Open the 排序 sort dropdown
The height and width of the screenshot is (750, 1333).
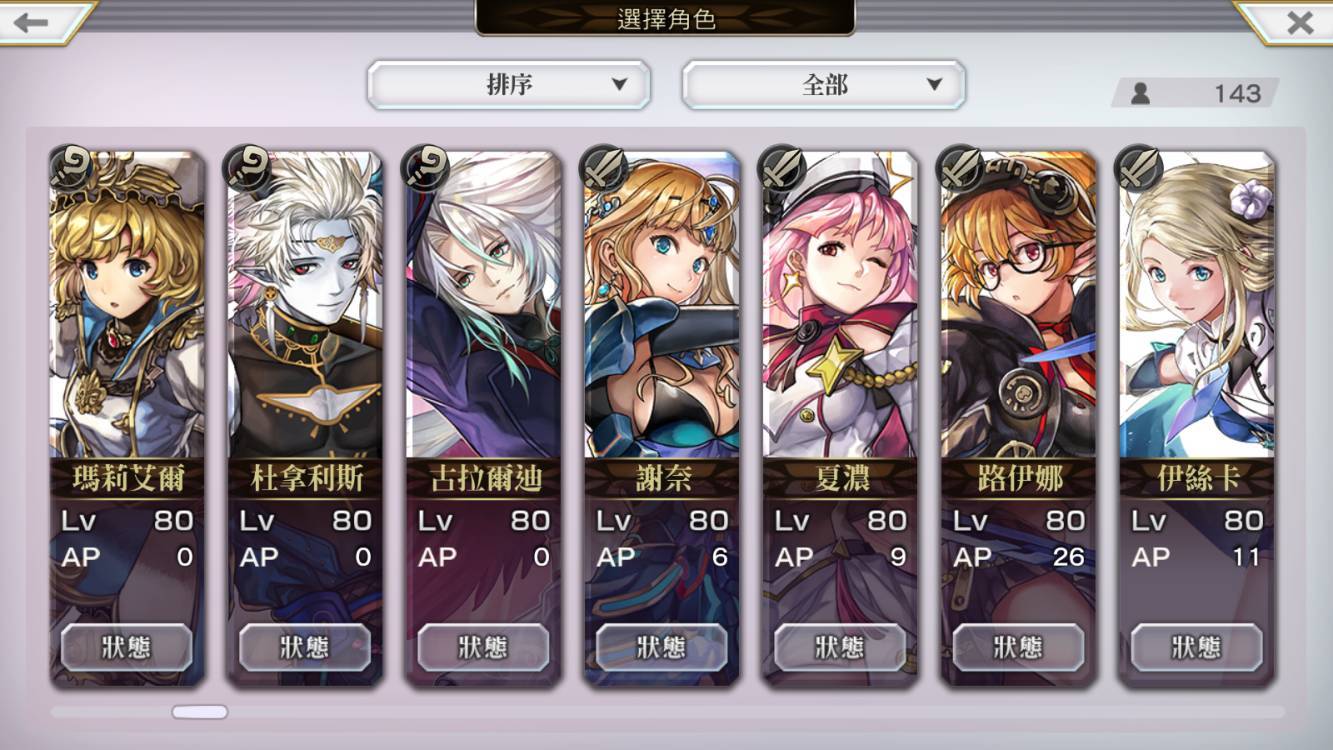tap(509, 85)
